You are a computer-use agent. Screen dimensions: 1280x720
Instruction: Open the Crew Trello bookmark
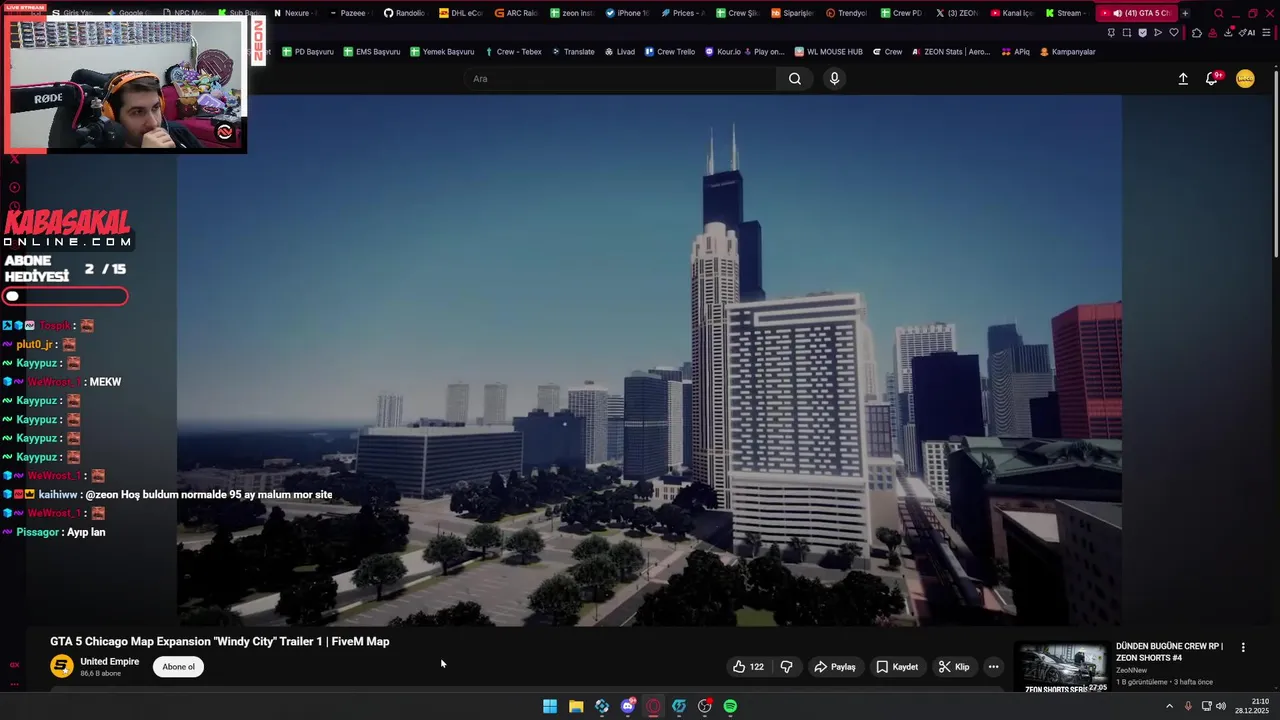[670, 52]
